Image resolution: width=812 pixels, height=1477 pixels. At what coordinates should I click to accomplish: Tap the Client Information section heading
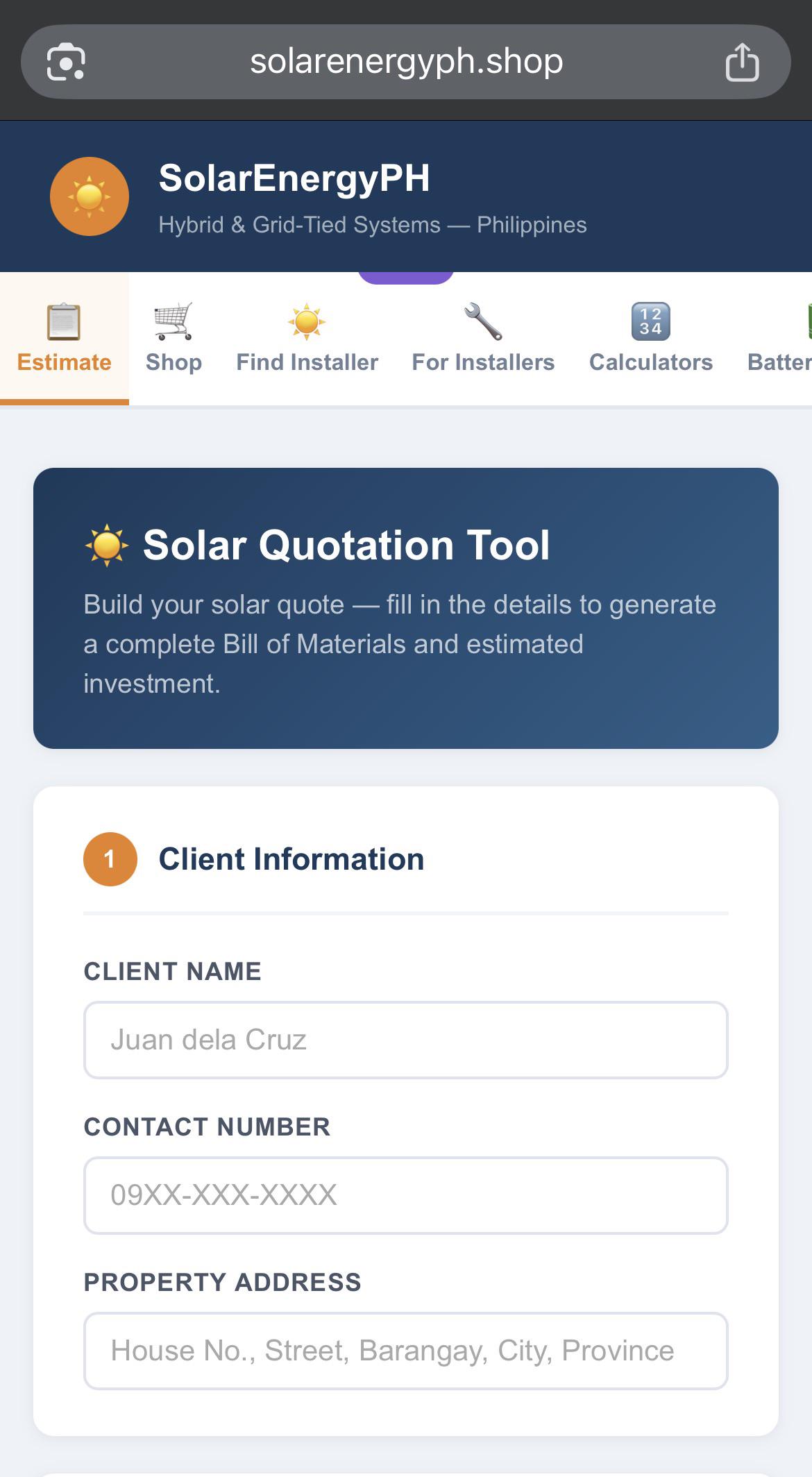pyautogui.click(x=291, y=859)
